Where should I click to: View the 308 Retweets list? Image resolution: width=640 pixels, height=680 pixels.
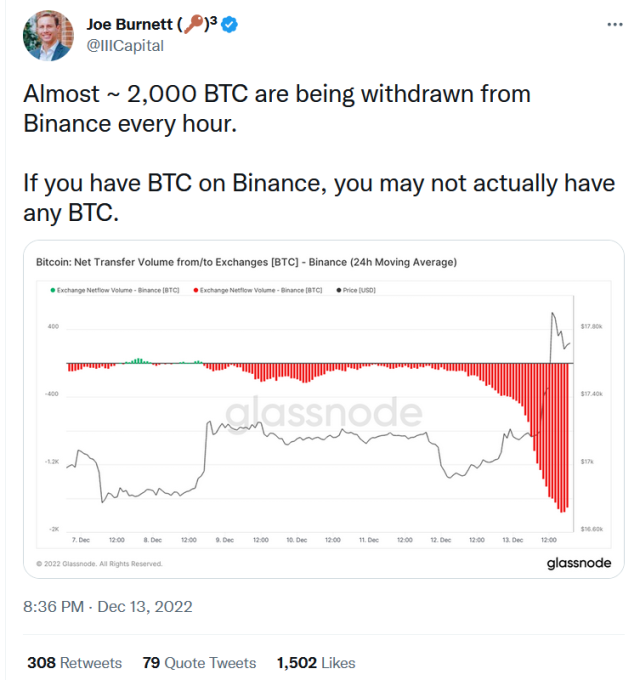[75, 663]
